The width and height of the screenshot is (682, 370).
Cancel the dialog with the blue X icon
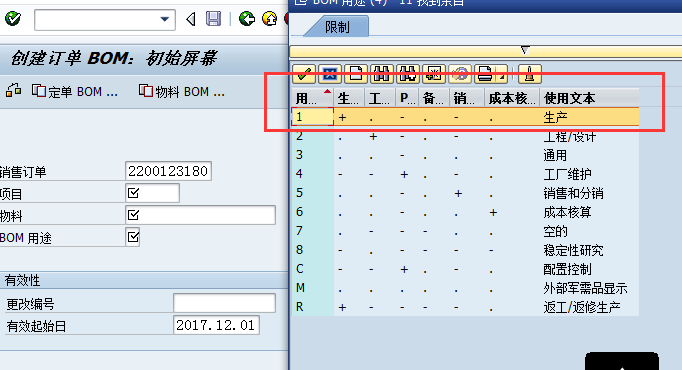[330, 73]
